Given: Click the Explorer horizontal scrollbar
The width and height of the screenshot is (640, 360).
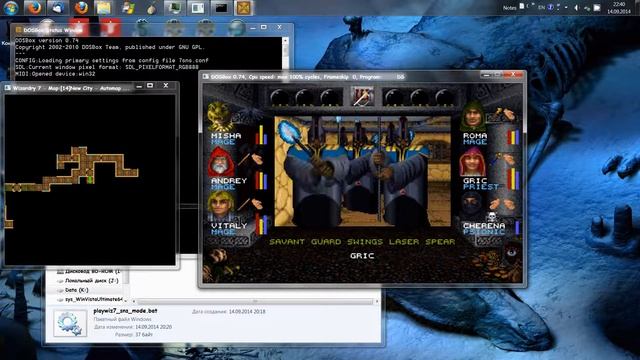Looking at the screenshot, I should 255,302.
